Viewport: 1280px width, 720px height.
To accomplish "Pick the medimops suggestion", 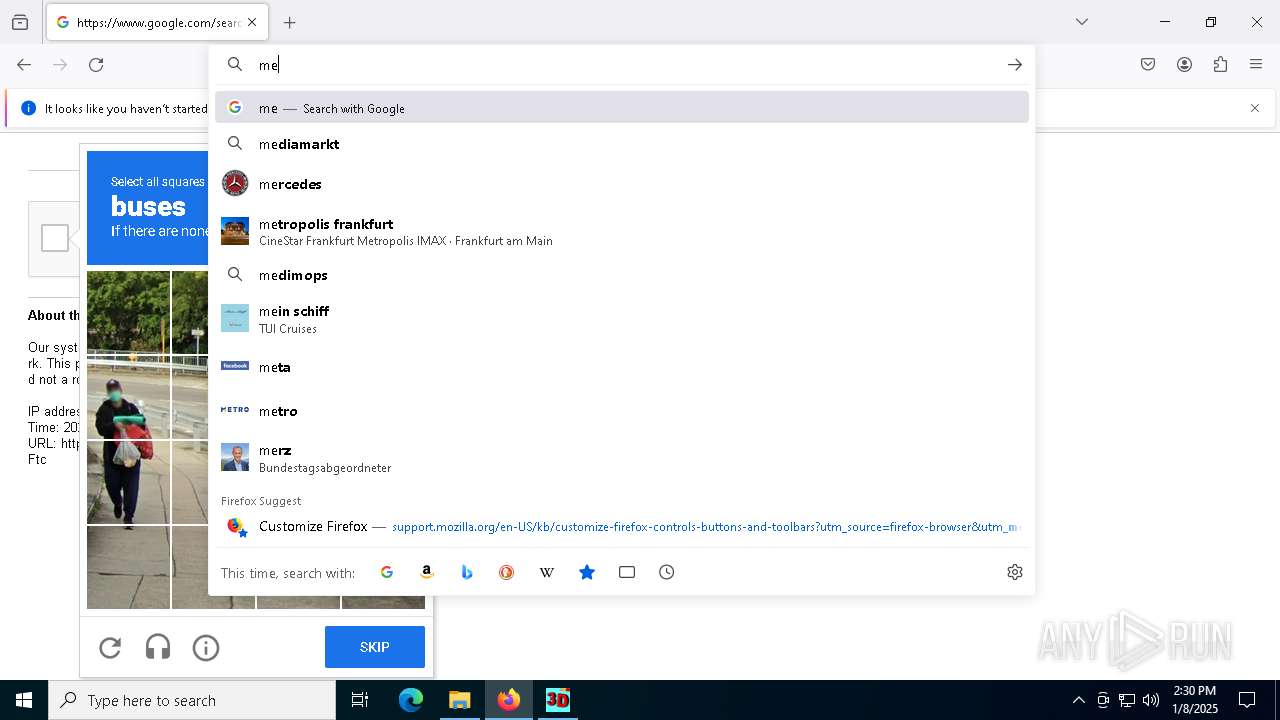I will (622, 275).
